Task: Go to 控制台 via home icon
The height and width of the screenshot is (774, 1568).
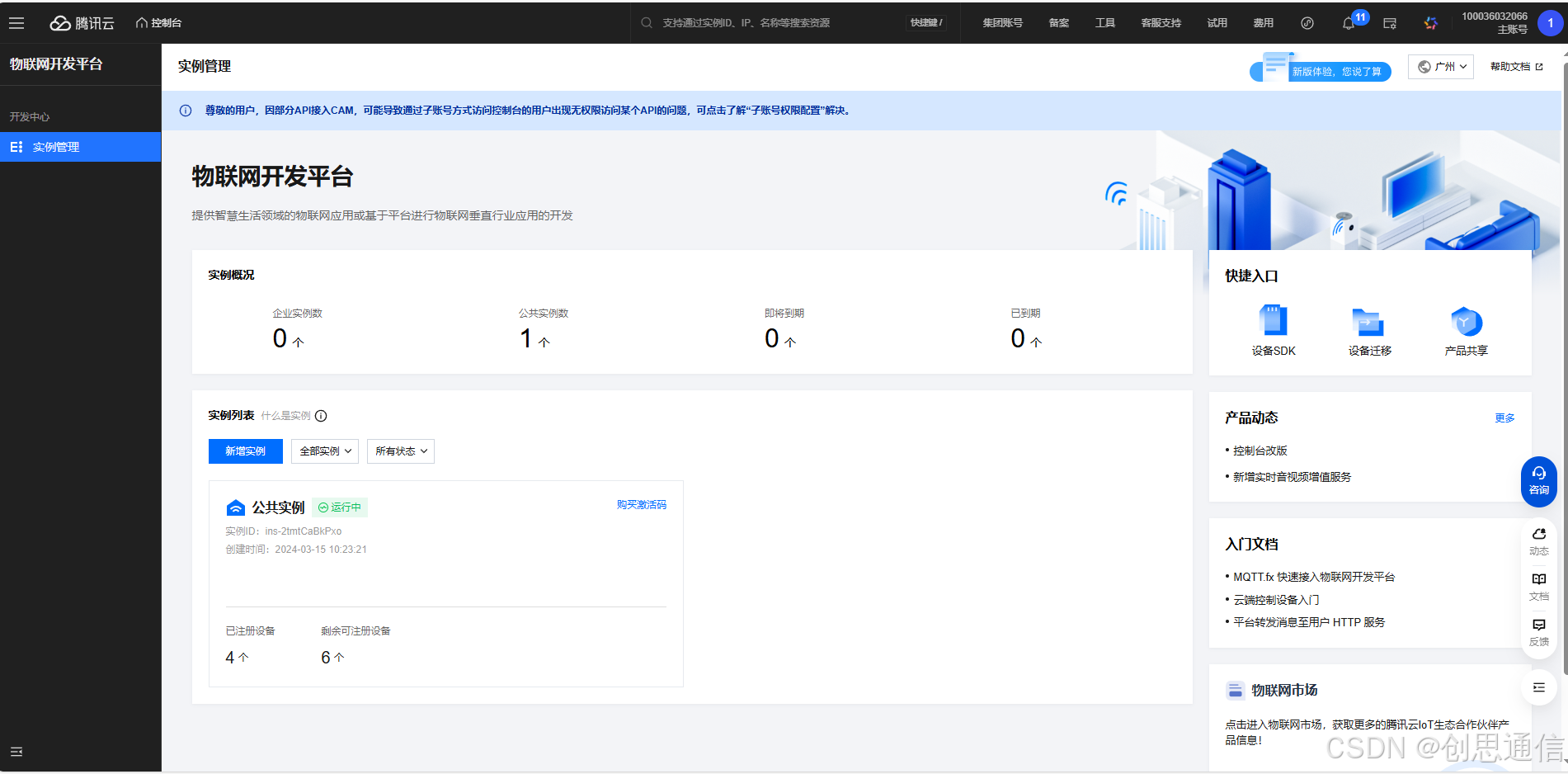Action: click(x=158, y=23)
